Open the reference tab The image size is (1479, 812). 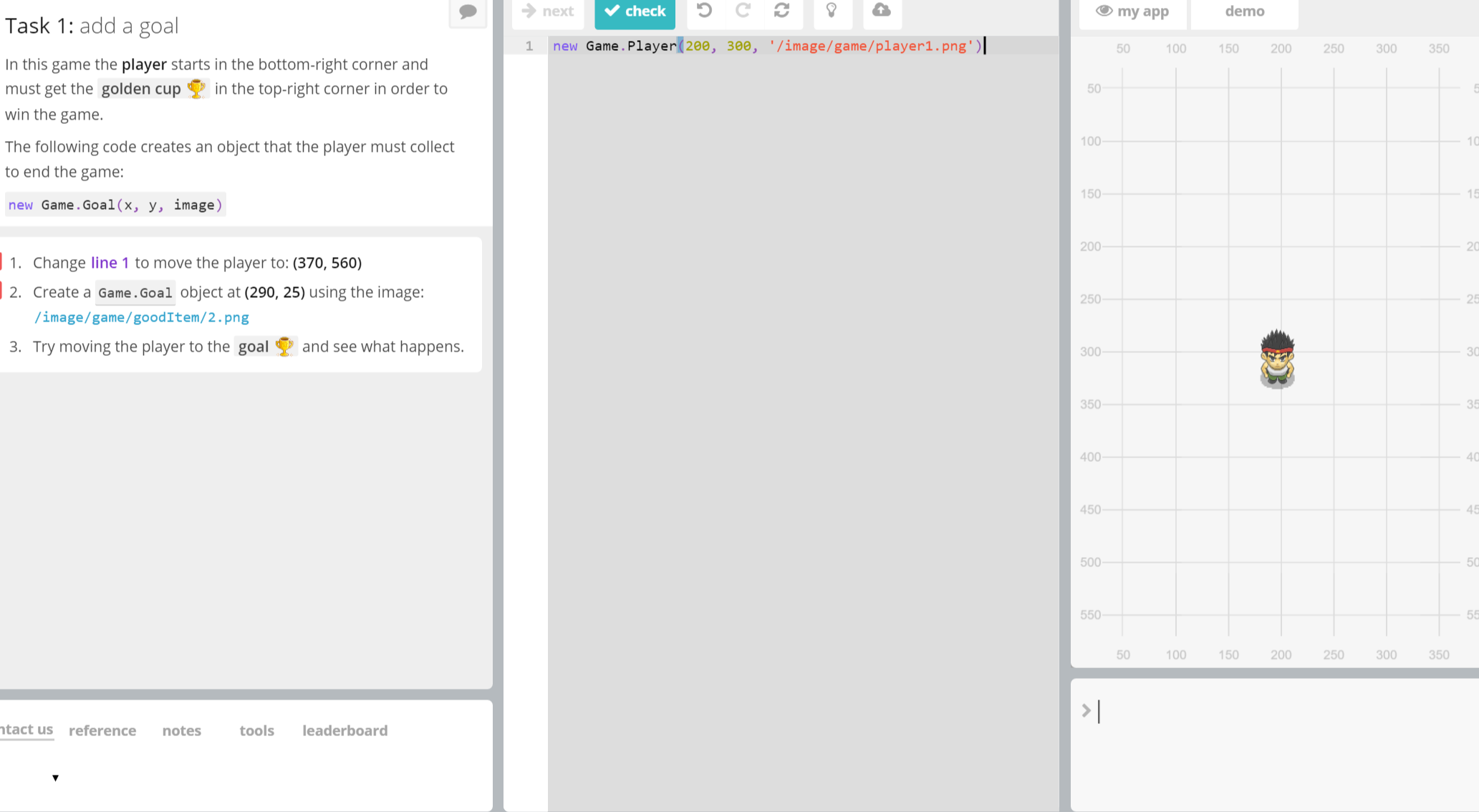click(102, 730)
